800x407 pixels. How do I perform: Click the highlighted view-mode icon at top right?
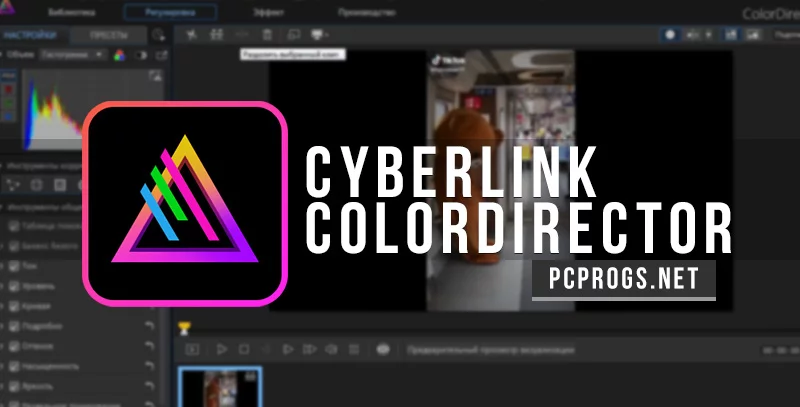(x=732, y=35)
